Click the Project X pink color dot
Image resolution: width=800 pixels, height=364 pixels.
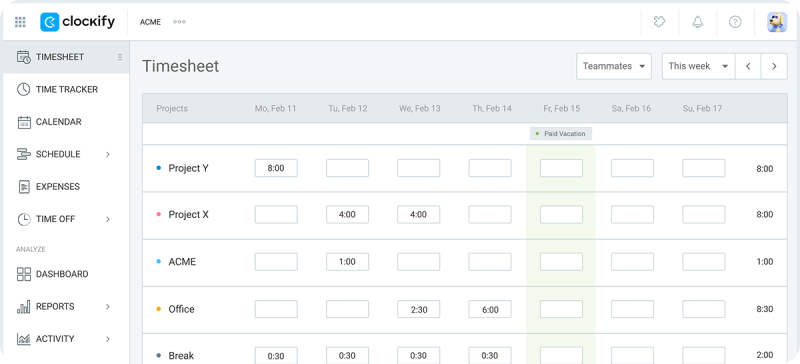click(159, 215)
